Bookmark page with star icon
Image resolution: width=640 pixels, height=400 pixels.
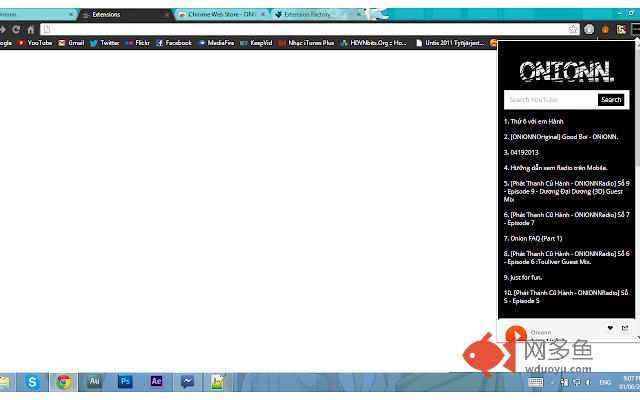pos(573,30)
